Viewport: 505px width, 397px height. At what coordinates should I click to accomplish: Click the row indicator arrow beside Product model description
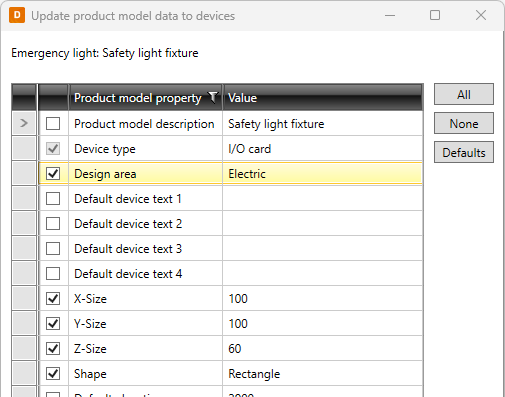coord(24,123)
